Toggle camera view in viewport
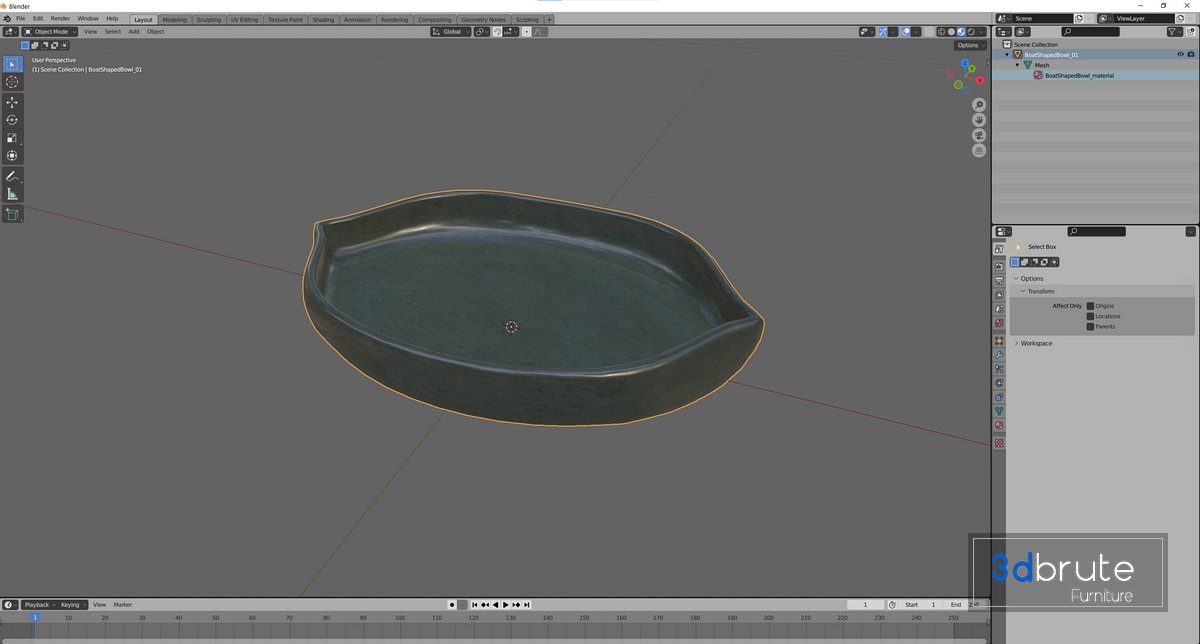Viewport: 1200px width, 644px height. [x=979, y=135]
